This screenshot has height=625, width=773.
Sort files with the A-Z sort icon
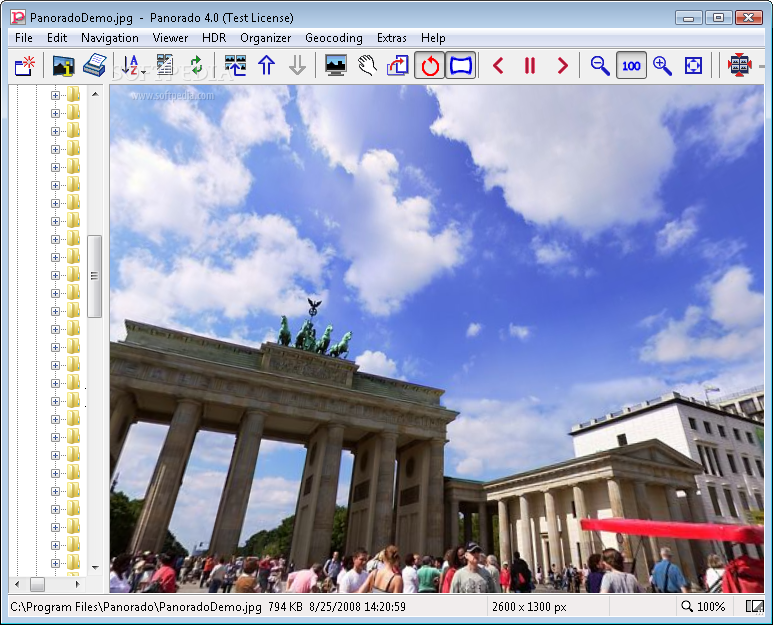(x=130, y=66)
